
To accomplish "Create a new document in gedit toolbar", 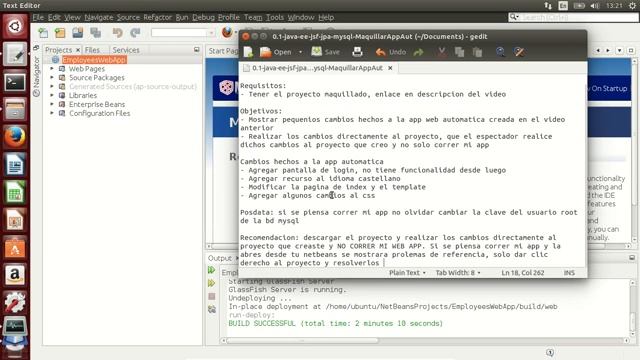I will pos(248,52).
